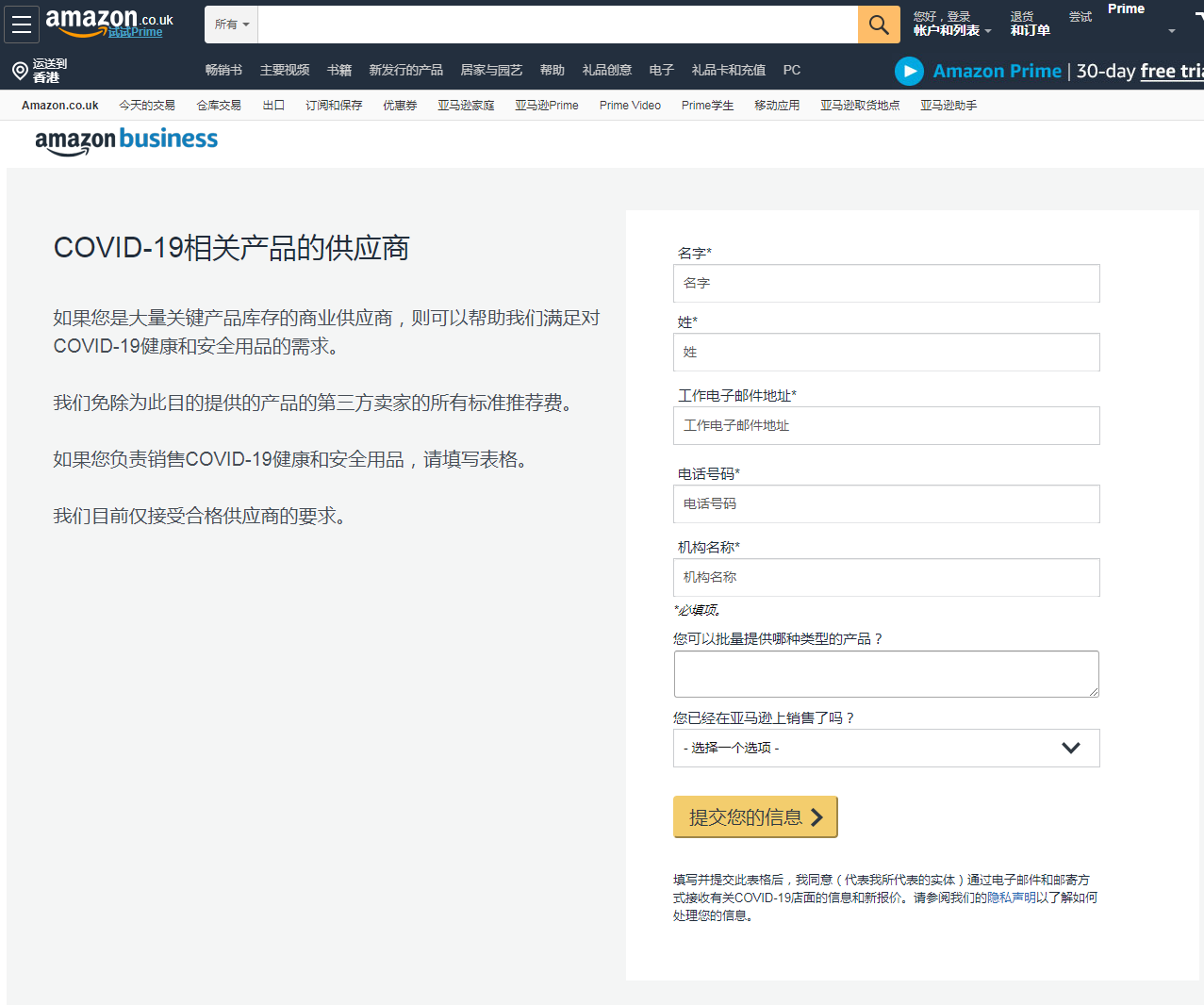Click the Amazon.co.uk logo
This screenshot has width=1204, height=1005.
pyautogui.click(x=109, y=19)
